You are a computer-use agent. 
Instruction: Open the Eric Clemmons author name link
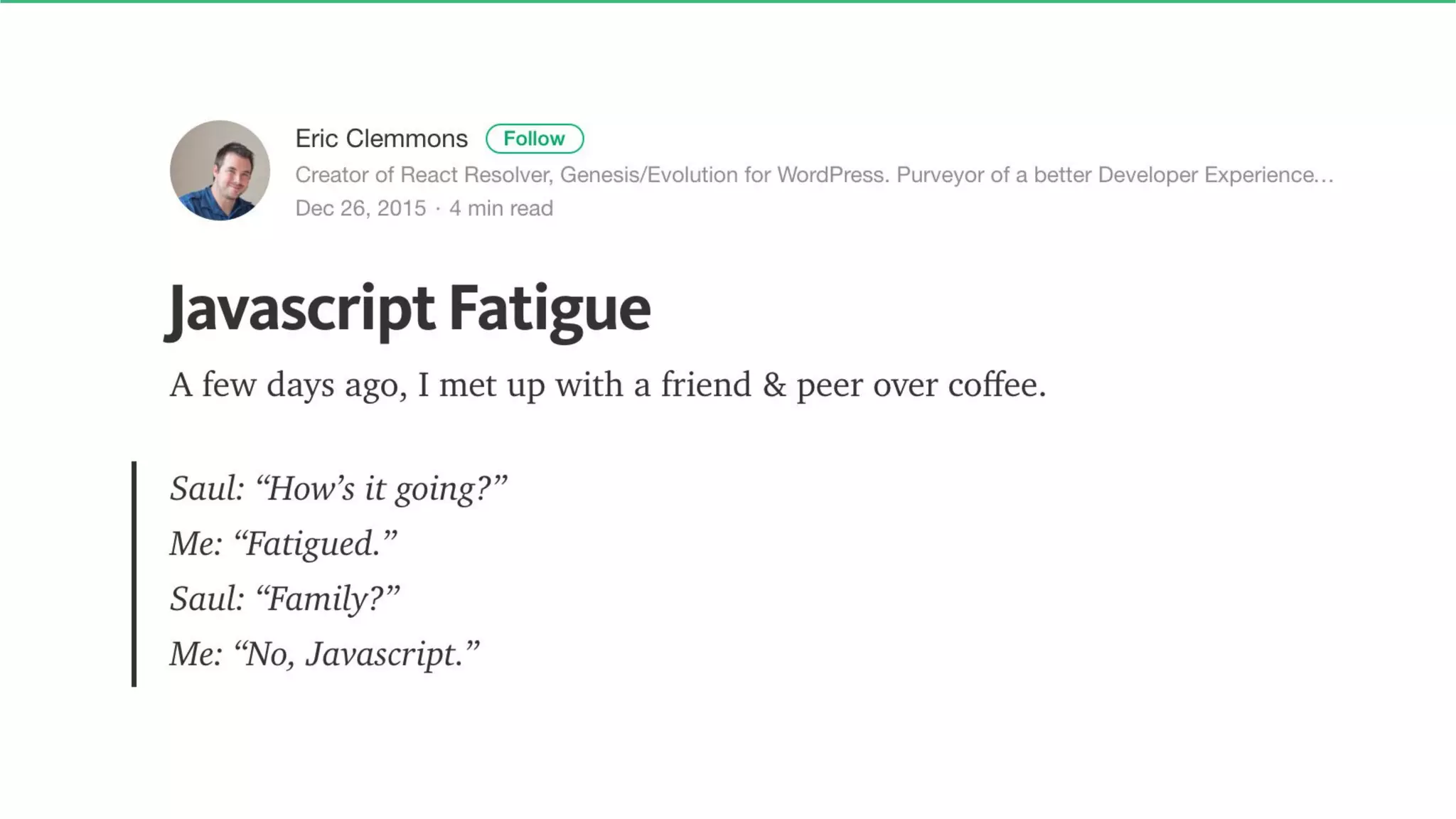click(381, 139)
